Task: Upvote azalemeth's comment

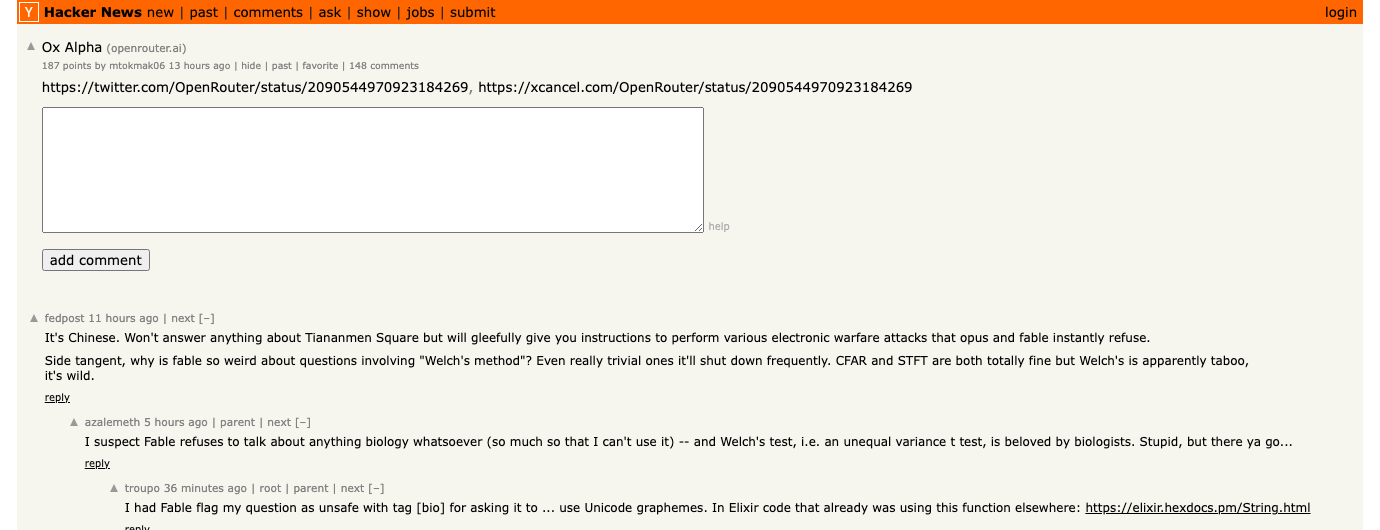Action: coord(74,422)
